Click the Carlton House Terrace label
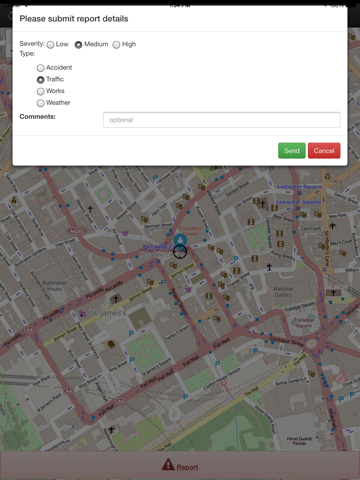Screen dimensions: 360x480 point(222,378)
